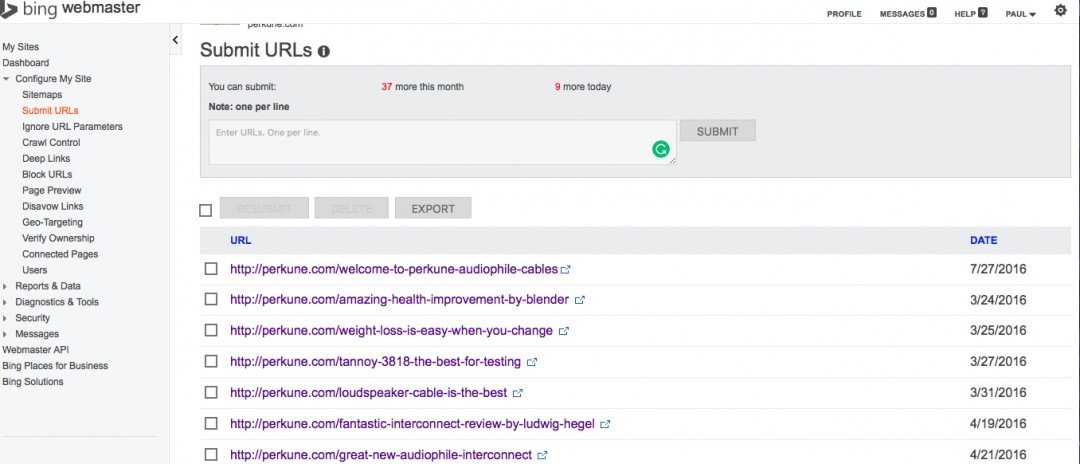Click the date 7/27/2016
The width and height of the screenshot is (1080, 464).
(998, 269)
